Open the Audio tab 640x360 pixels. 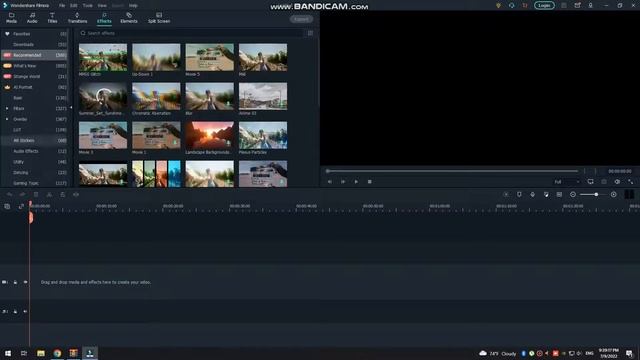[32, 18]
